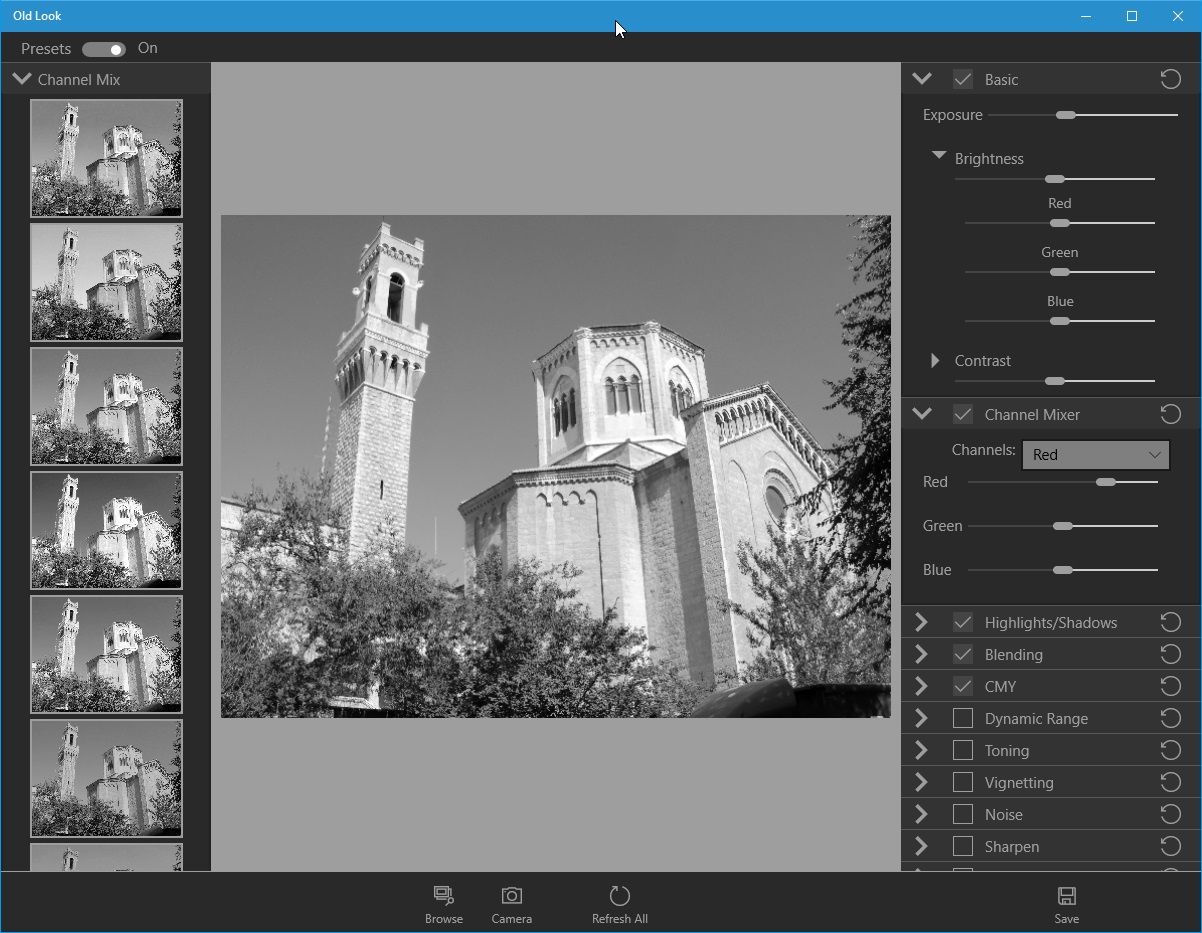Click the Browse icon in bottom bar
Viewport: 1202px width, 933px height.
tap(443, 896)
